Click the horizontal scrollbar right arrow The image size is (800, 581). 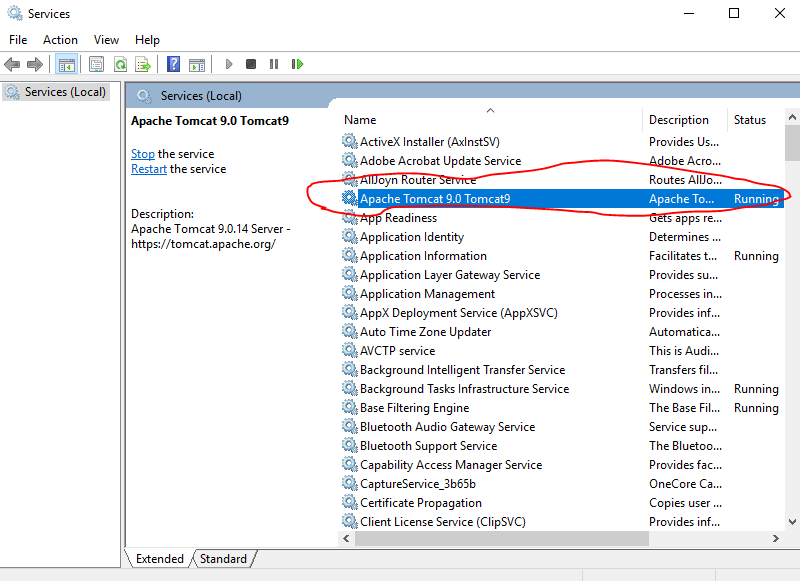776,538
